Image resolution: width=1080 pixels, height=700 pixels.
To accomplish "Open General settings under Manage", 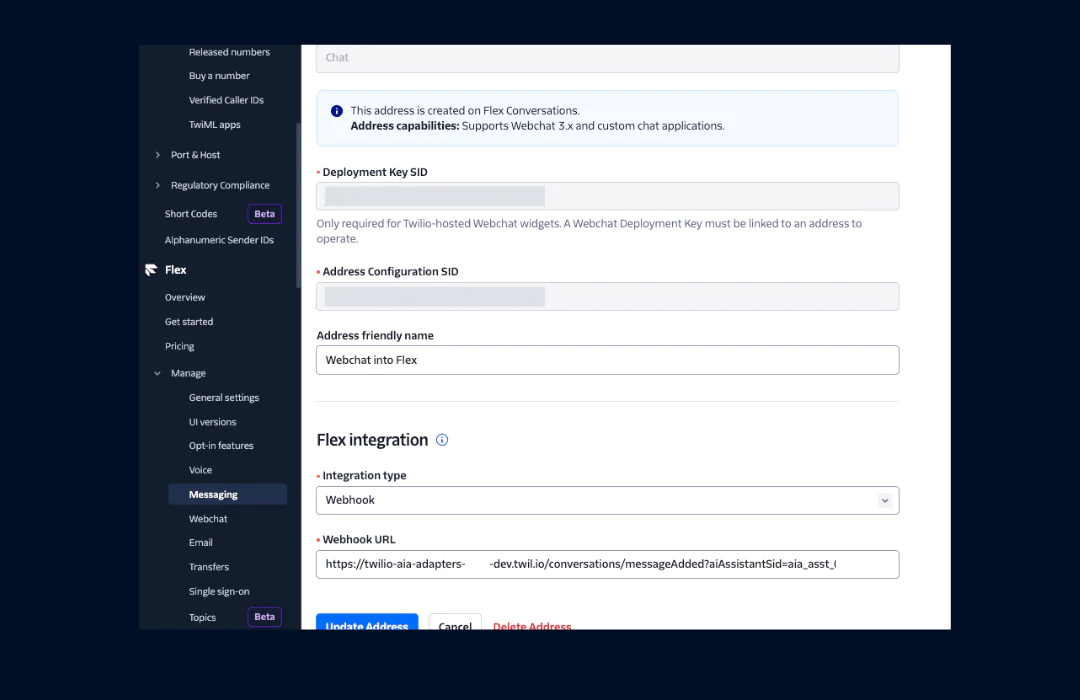I will click(x=224, y=398).
